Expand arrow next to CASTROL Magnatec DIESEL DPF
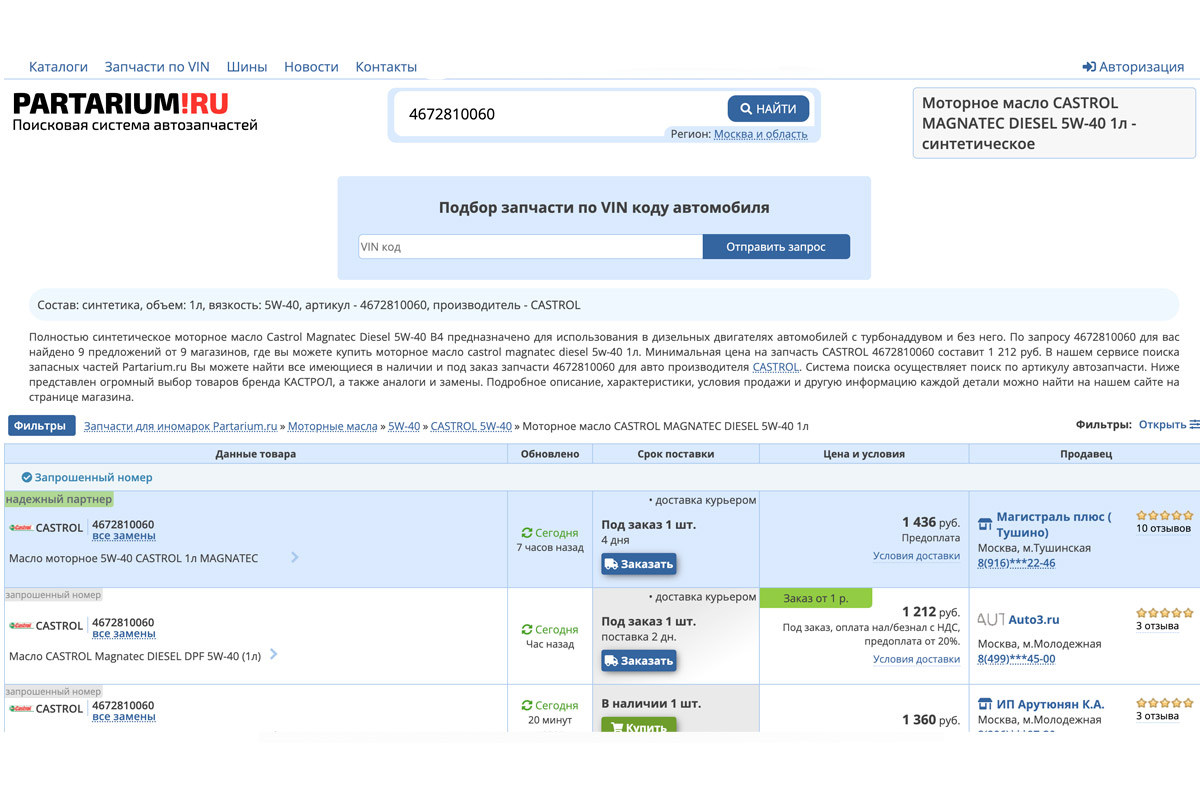1200x800 pixels. point(274,655)
